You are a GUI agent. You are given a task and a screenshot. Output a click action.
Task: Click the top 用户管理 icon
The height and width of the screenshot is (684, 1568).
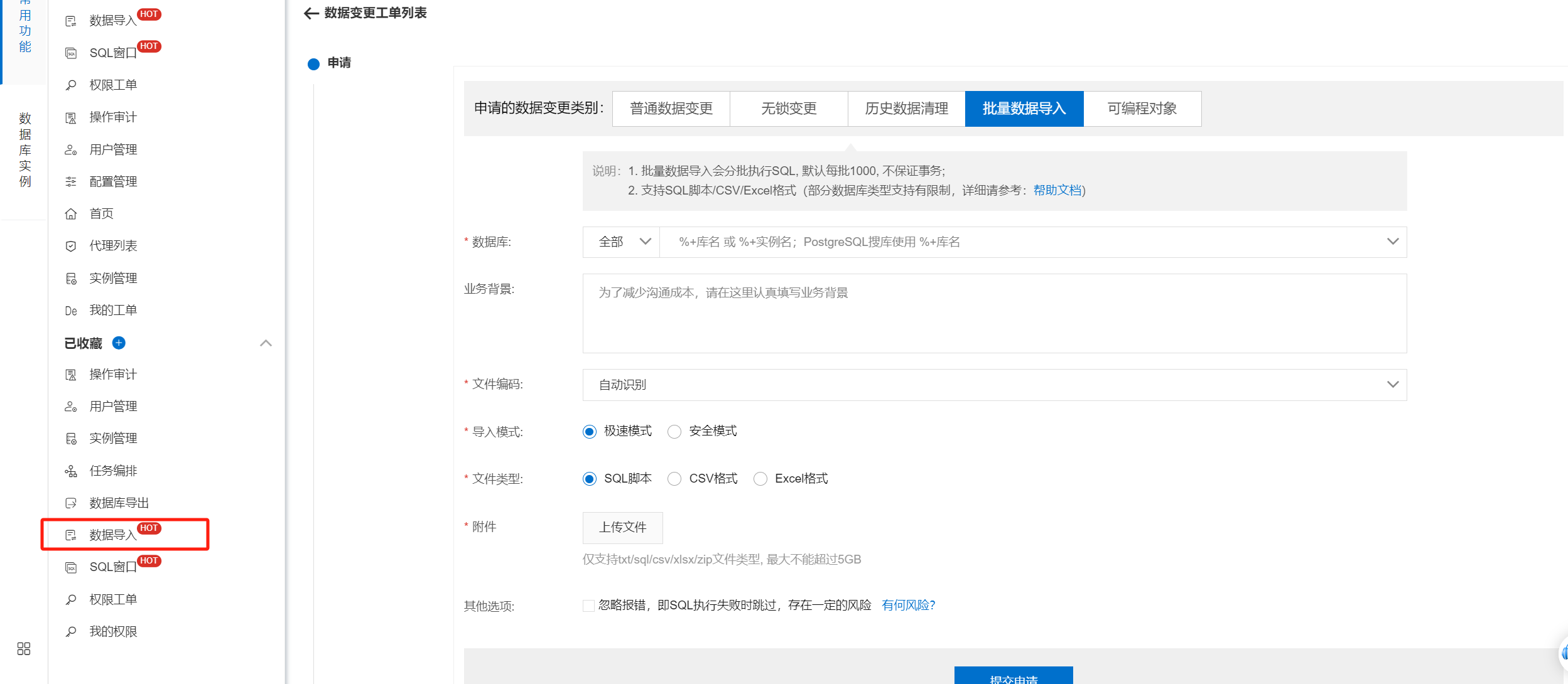click(71, 150)
